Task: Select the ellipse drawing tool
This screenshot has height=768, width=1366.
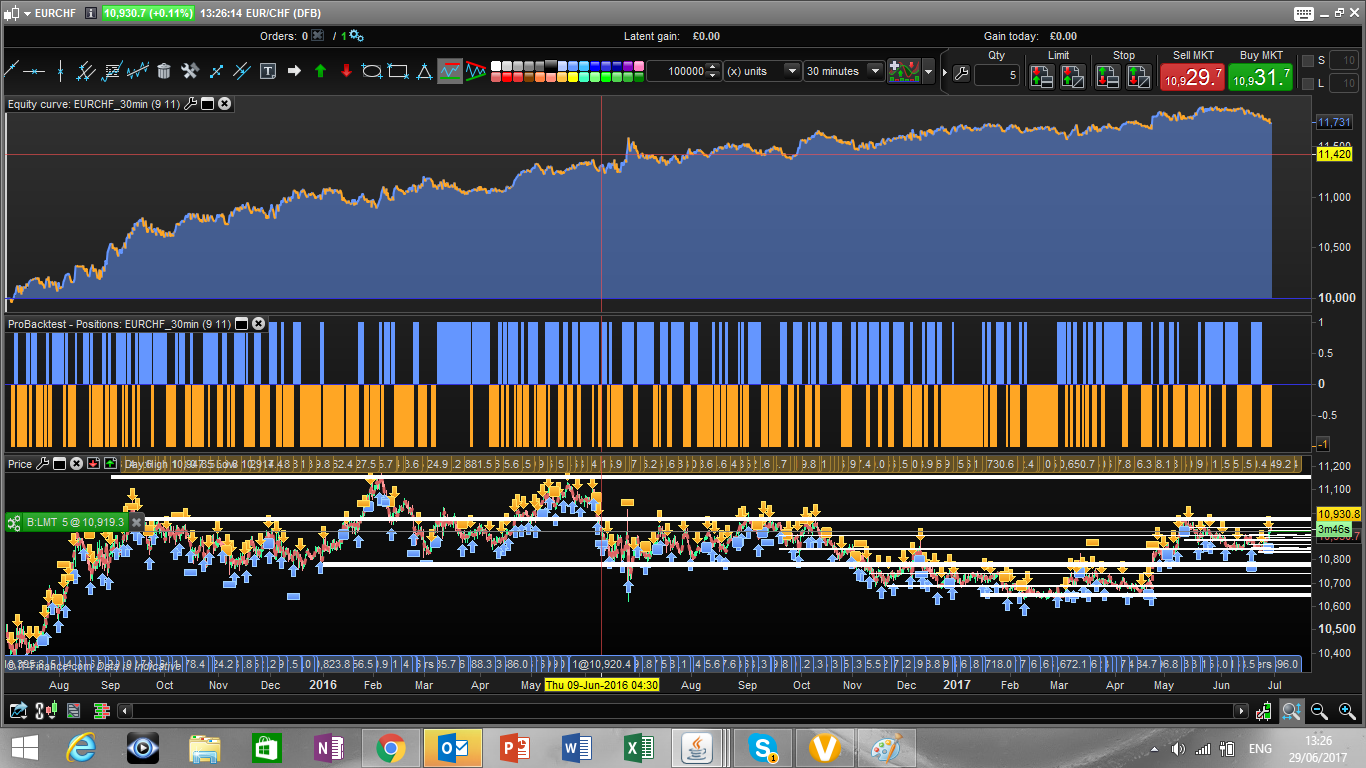Action: click(372, 71)
